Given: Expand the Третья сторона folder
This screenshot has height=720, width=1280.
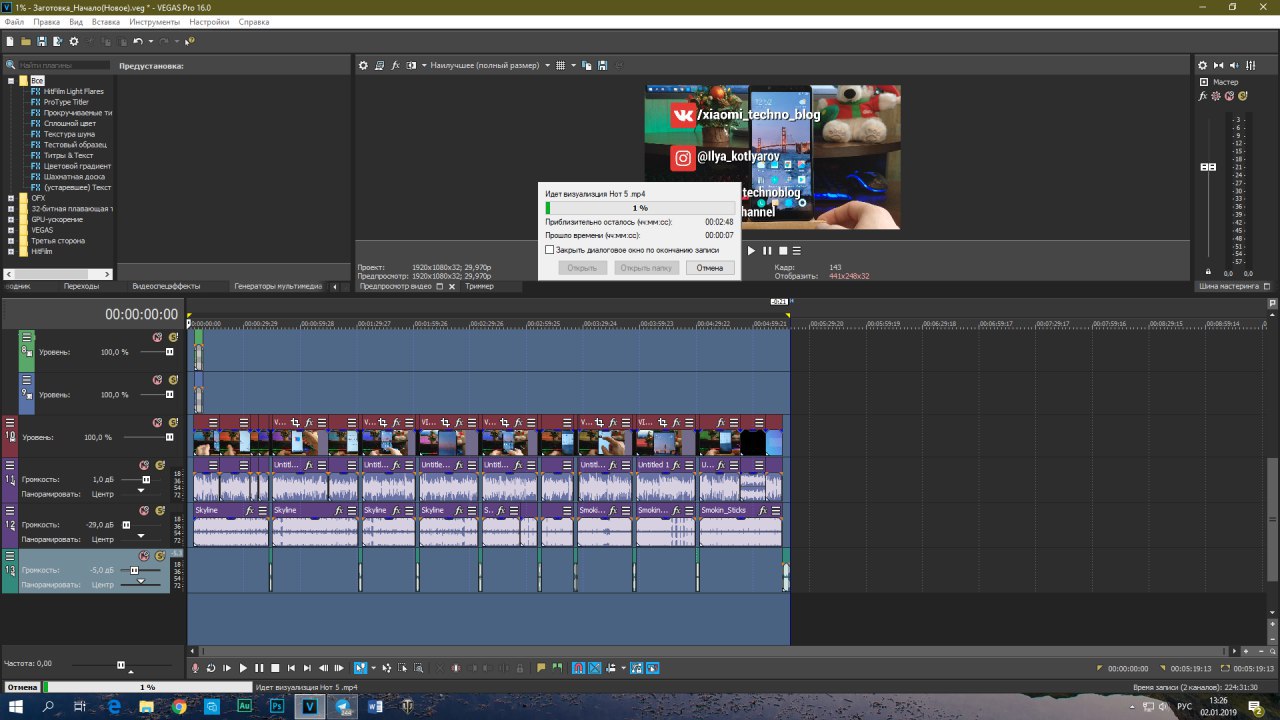Looking at the screenshot, I should click(11, 241).
